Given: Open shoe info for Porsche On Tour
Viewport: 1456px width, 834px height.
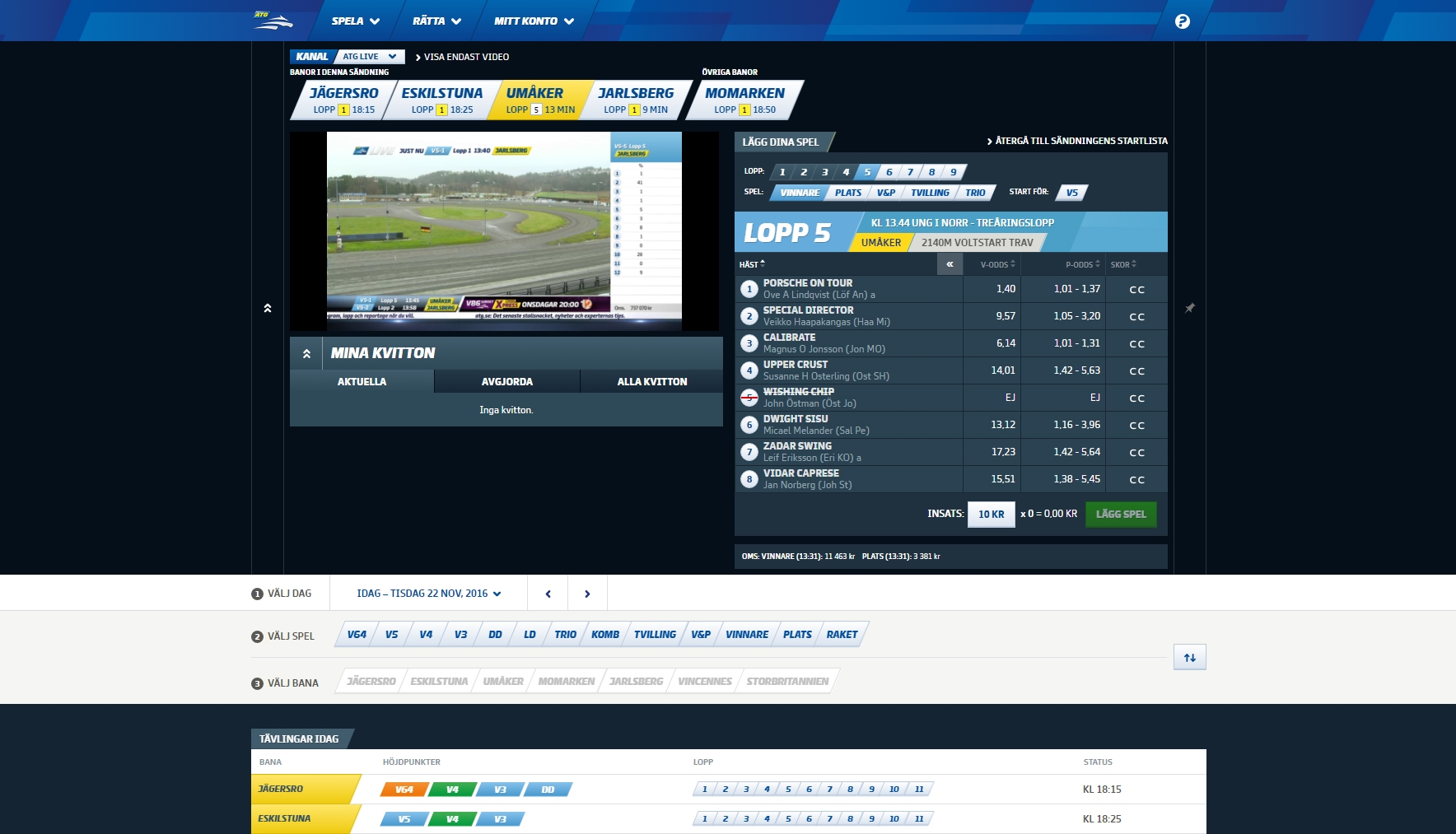Looking at the screenshot, I should point(1136,290).
